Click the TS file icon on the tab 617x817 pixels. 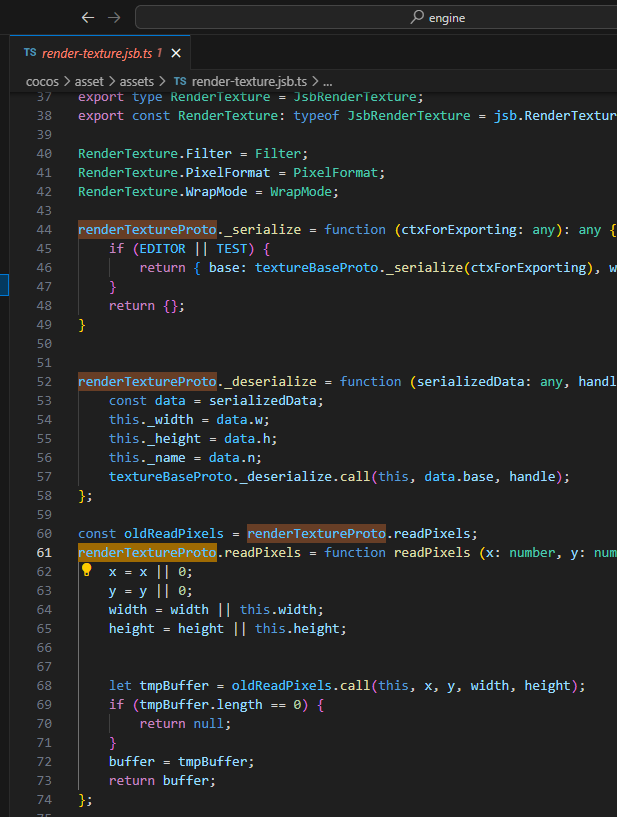[30, 53]
